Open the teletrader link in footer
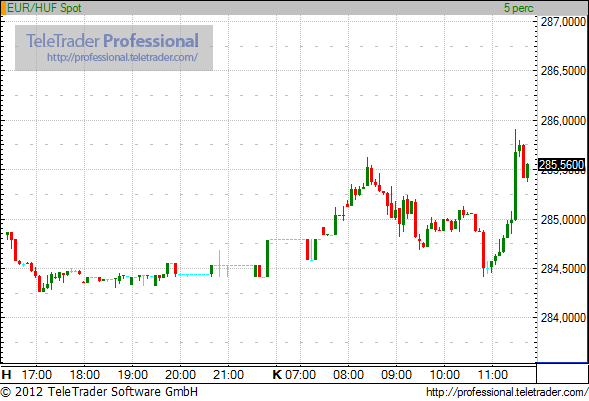This screenshot has width=589, height=401. [507, 392]
